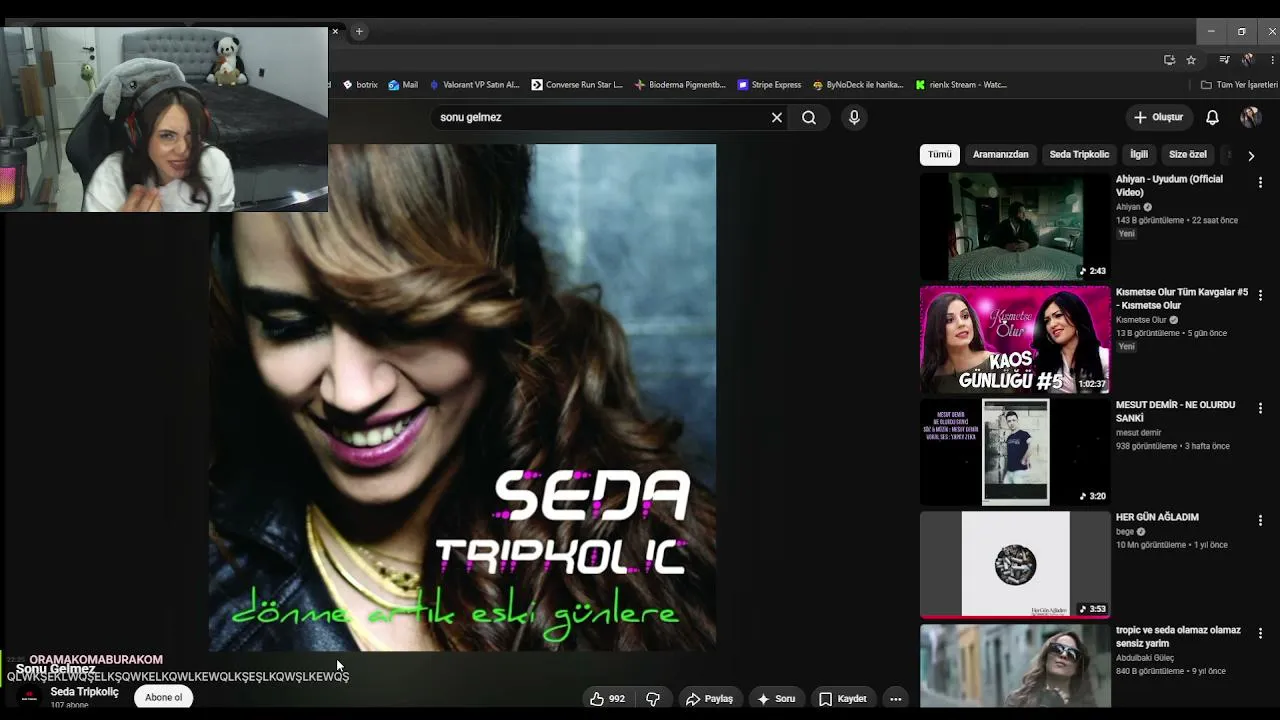Bookmark this page with the star icon

(1191, 60)
